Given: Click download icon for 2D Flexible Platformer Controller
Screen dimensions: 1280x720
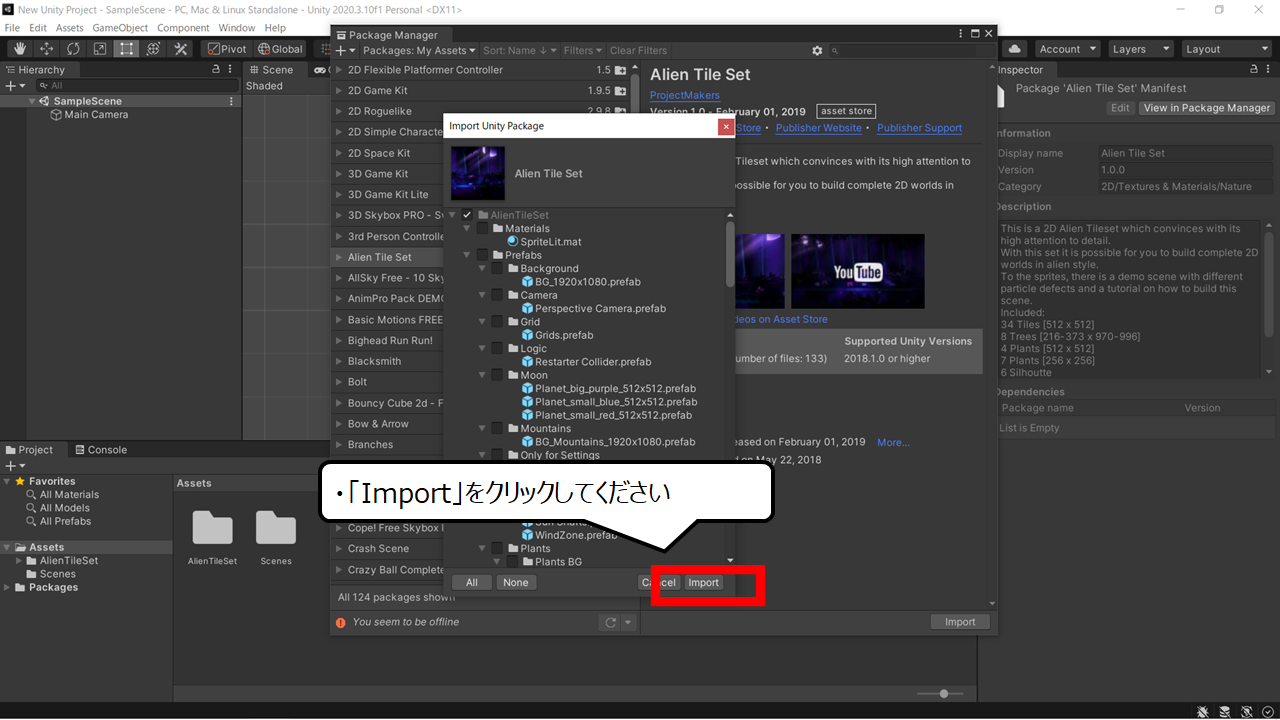Looking at the screenshot, I should tap(620, 70).
